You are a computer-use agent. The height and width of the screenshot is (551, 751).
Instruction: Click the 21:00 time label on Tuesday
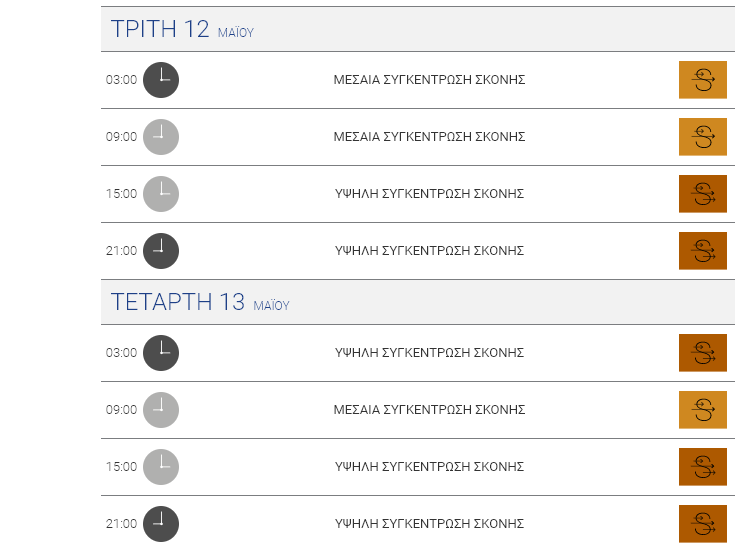pos(121,251)
